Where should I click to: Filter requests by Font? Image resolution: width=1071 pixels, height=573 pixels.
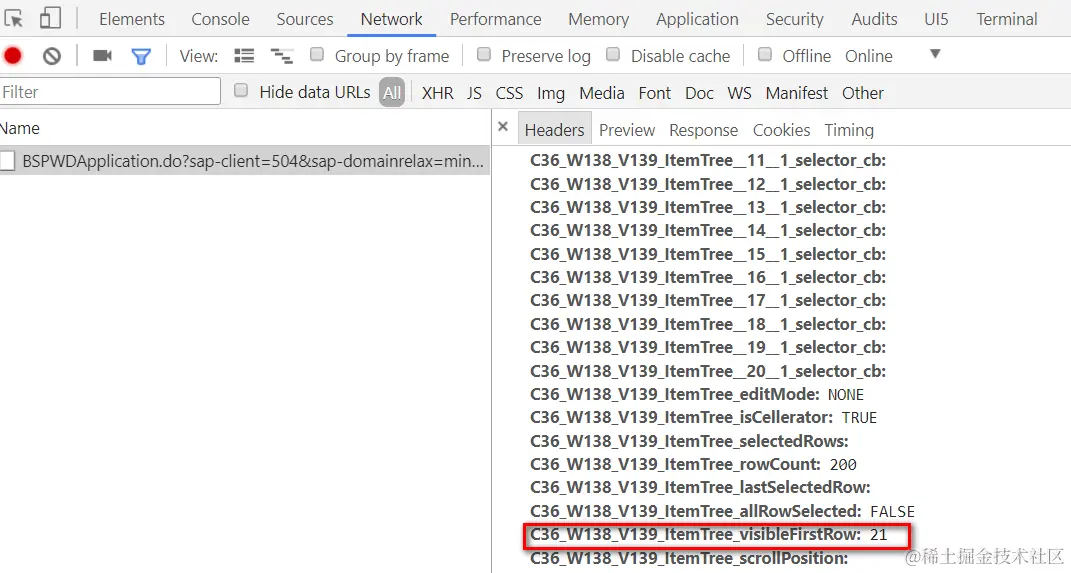click(x=655, y=93)
